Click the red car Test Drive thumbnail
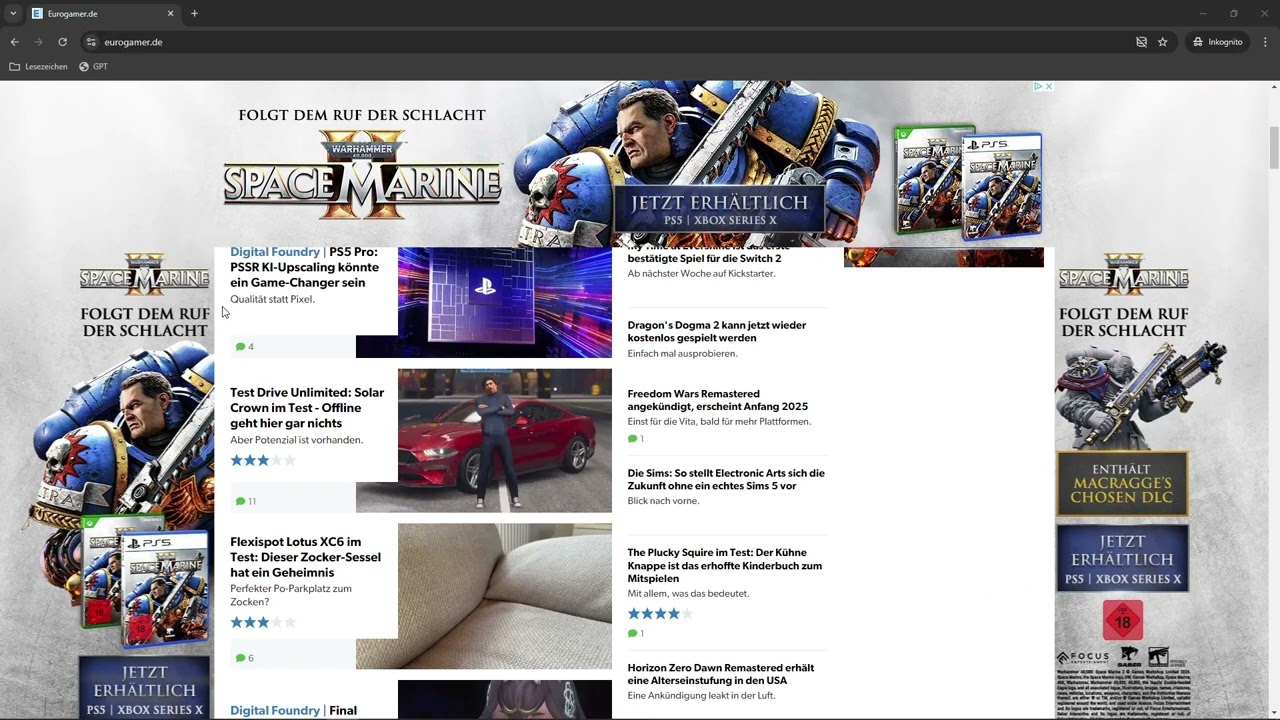The image size is (1280, 720). (504, 440)
